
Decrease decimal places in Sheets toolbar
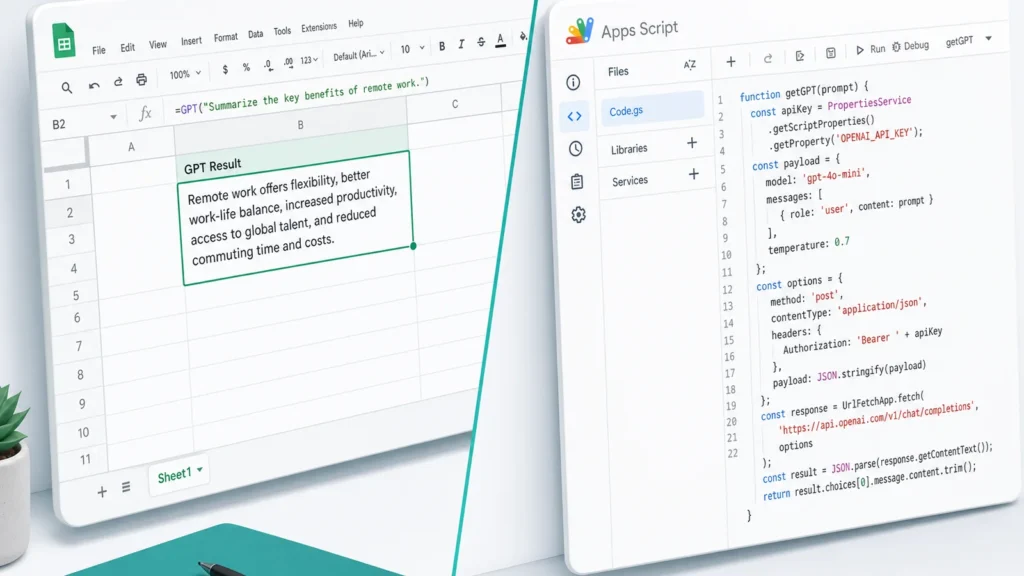268,65
